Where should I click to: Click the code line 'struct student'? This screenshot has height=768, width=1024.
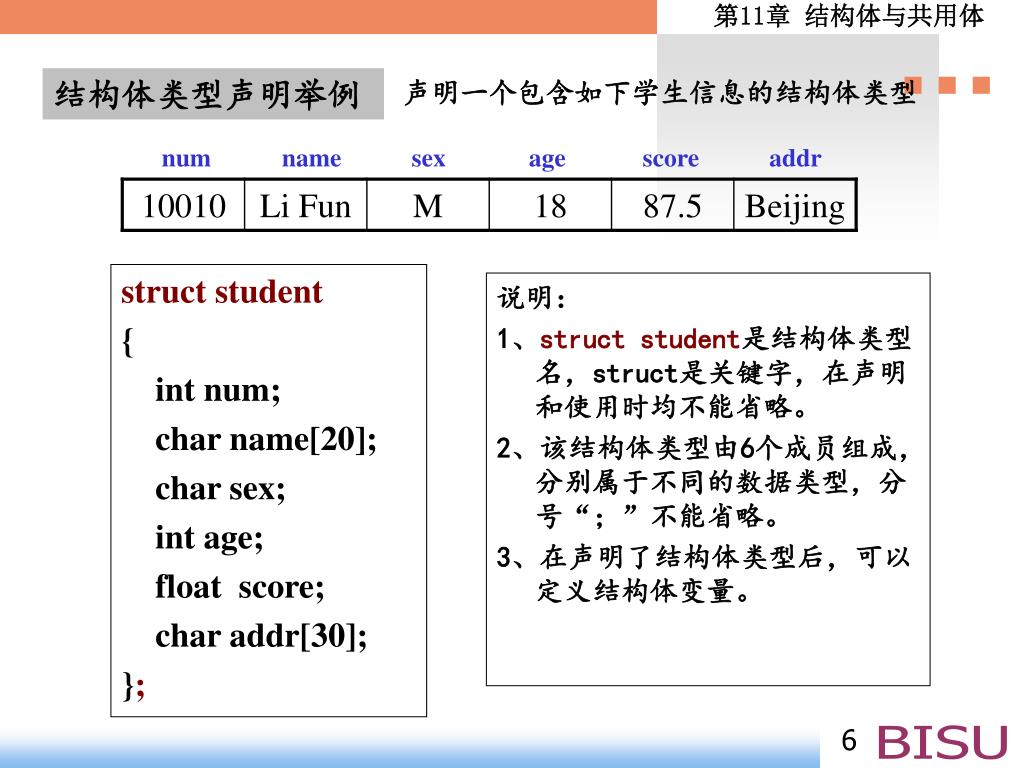[221, 292]
